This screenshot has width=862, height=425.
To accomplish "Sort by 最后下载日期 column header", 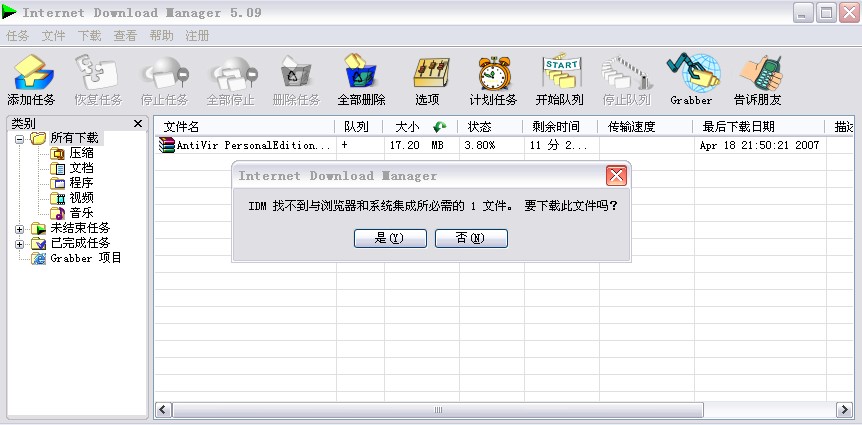I will tap(759, 127).
